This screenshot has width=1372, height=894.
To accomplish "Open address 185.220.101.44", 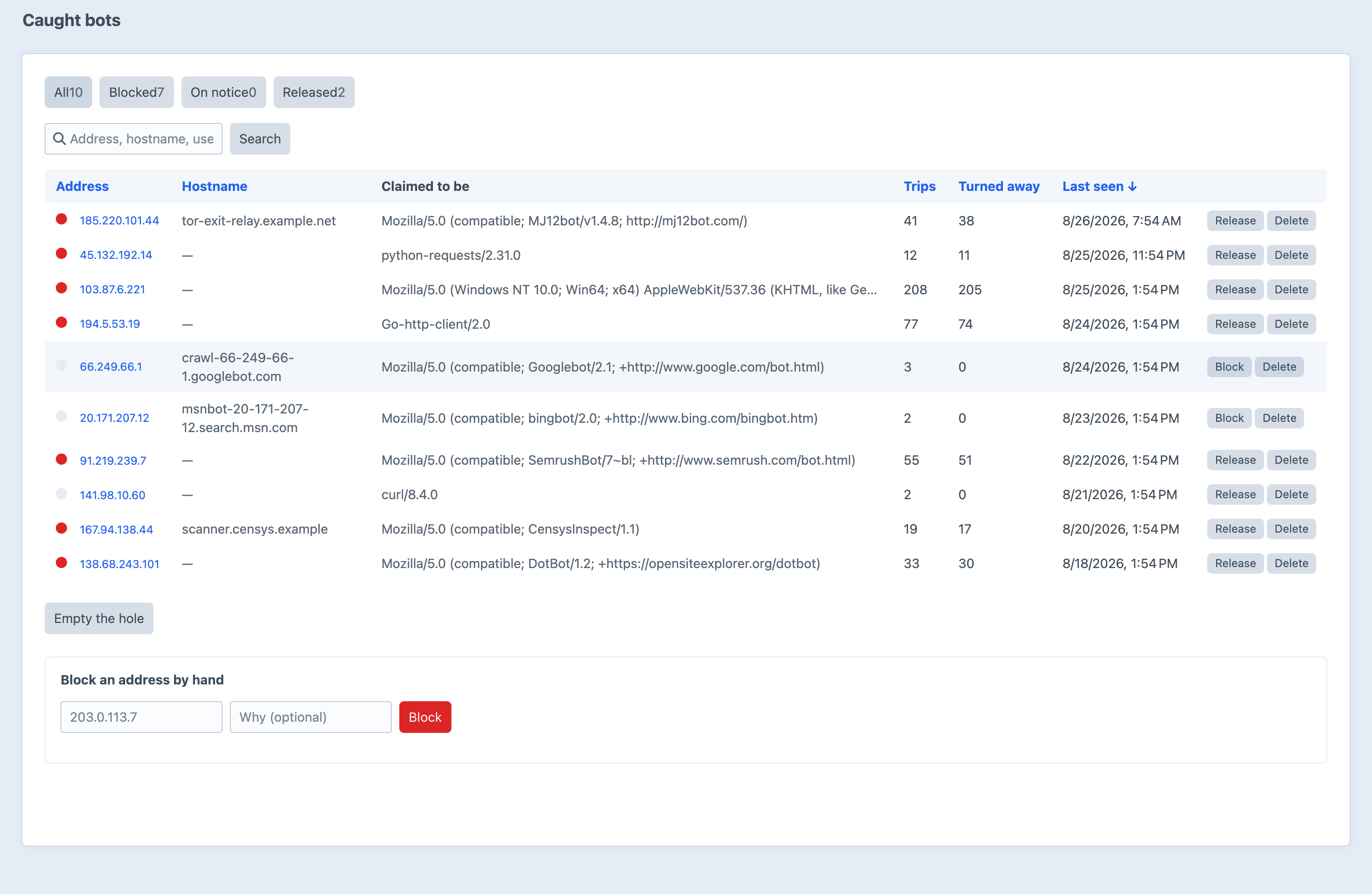I will point(119,221).
